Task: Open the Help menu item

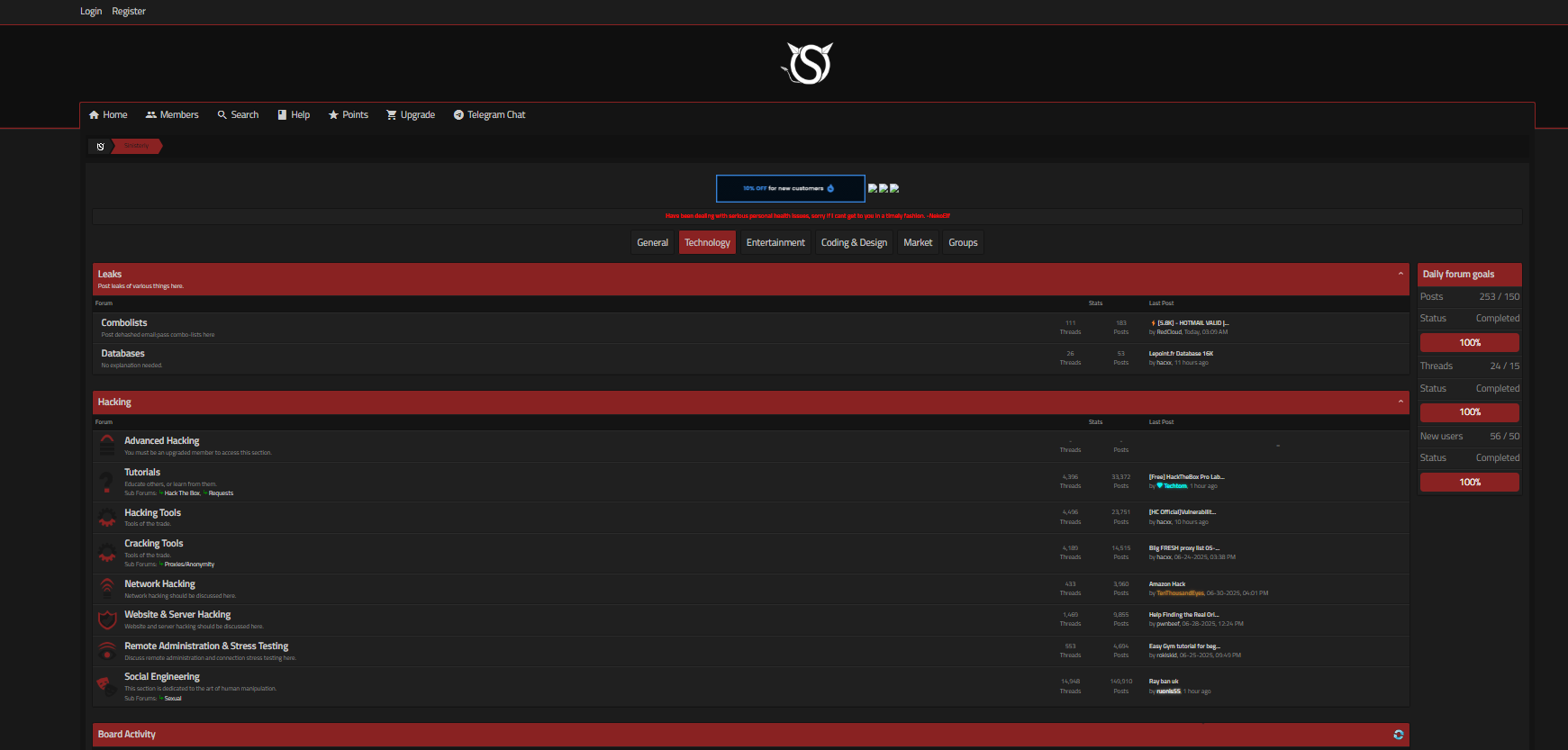Action: (294, 115)
